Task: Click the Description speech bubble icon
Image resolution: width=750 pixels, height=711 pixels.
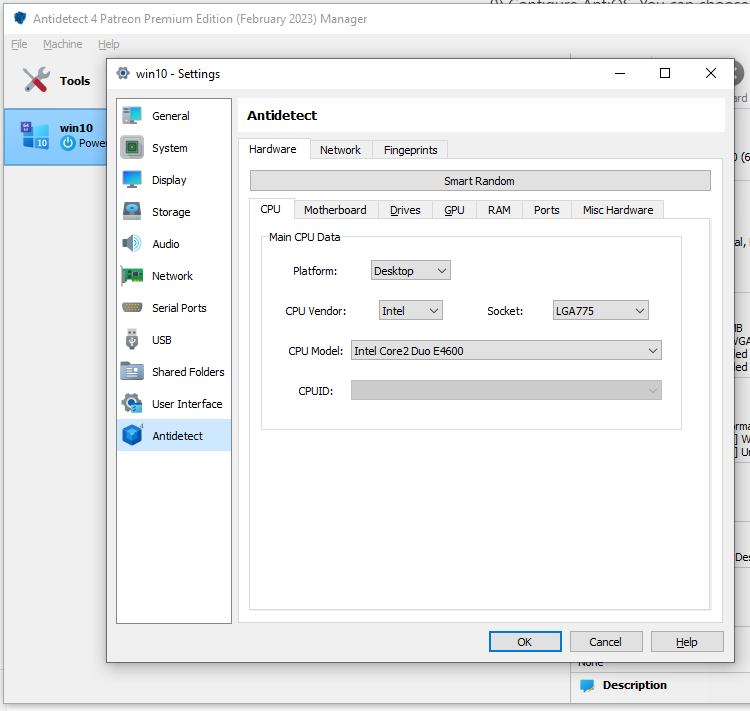Action: coord(587,685)
